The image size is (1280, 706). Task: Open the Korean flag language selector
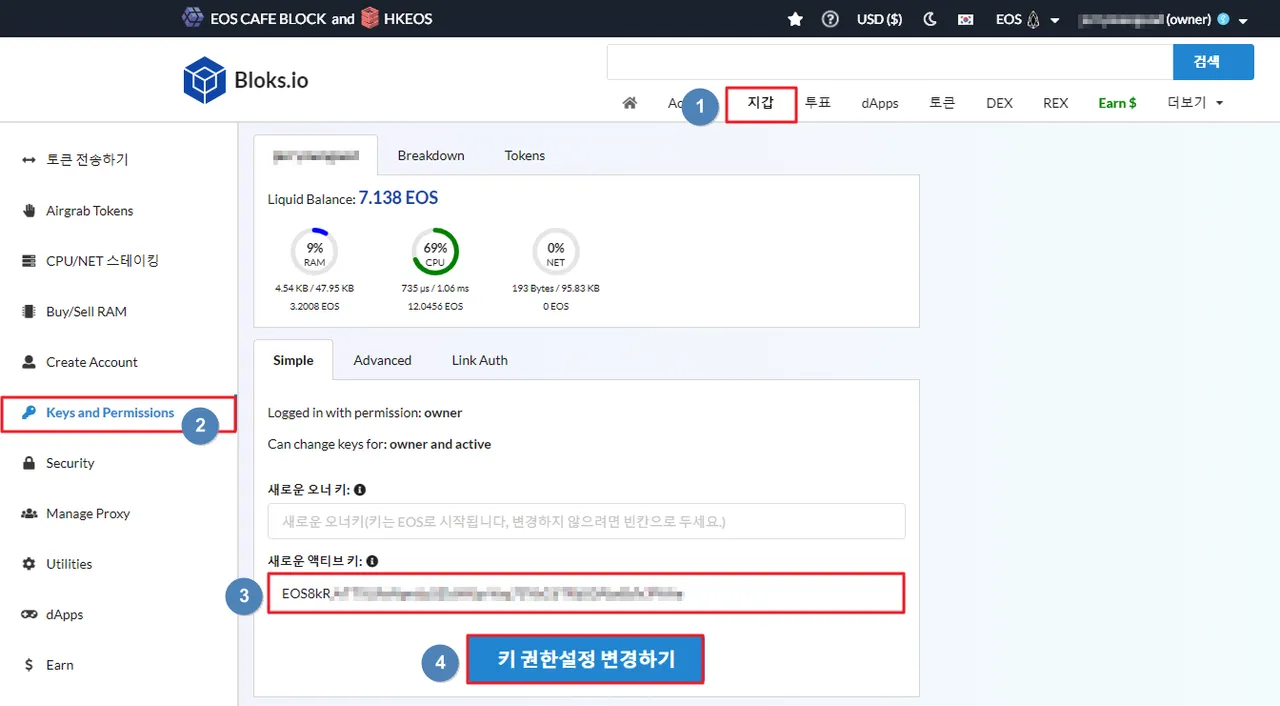(x=965, y=19)
